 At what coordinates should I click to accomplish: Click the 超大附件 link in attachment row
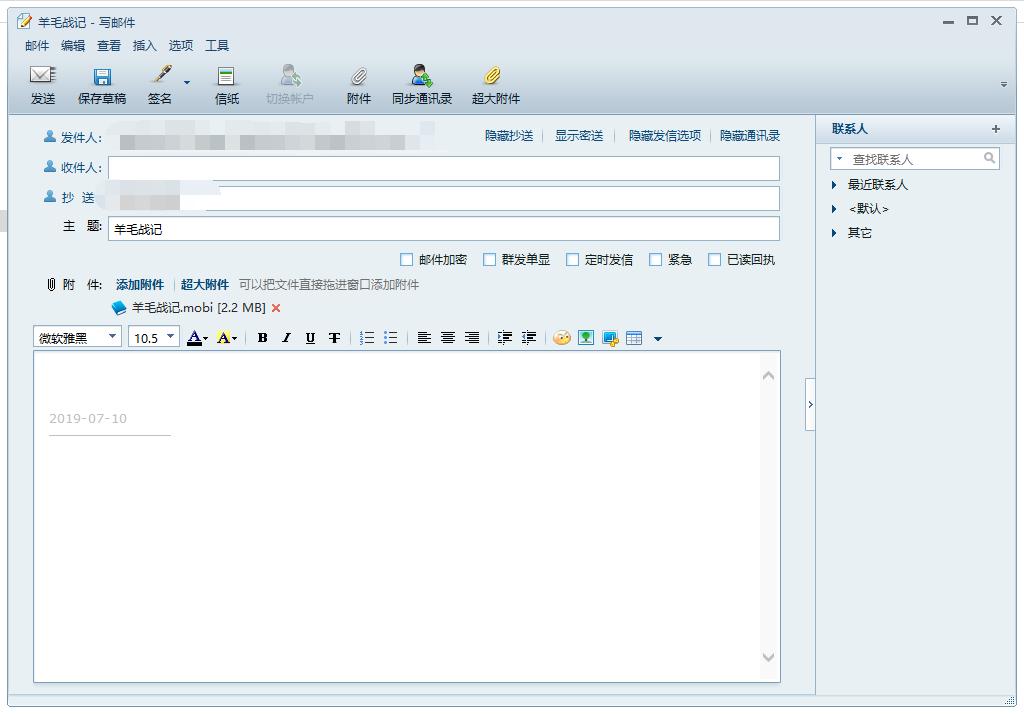[x=204, y=284]
